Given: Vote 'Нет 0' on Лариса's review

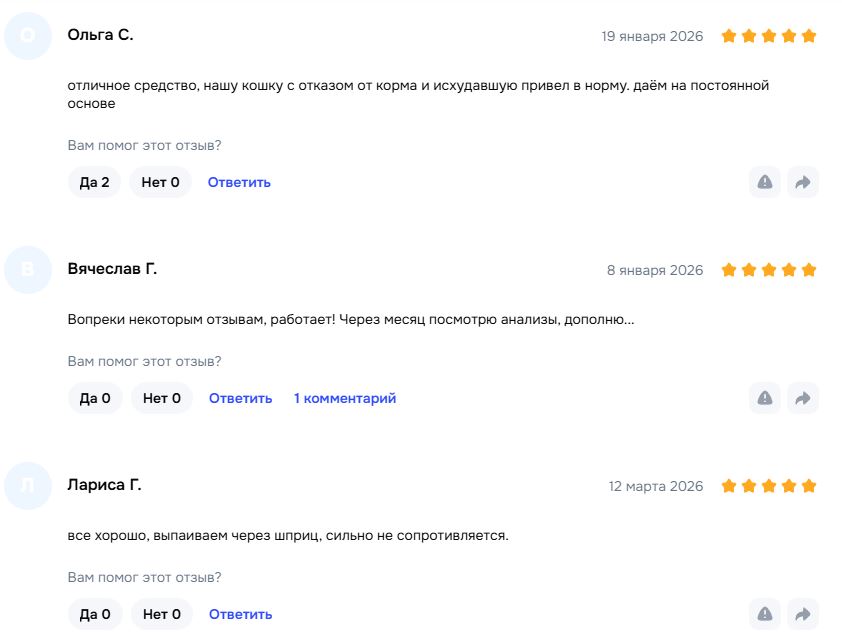Looking at the screenshot, I should click(162, 614).
